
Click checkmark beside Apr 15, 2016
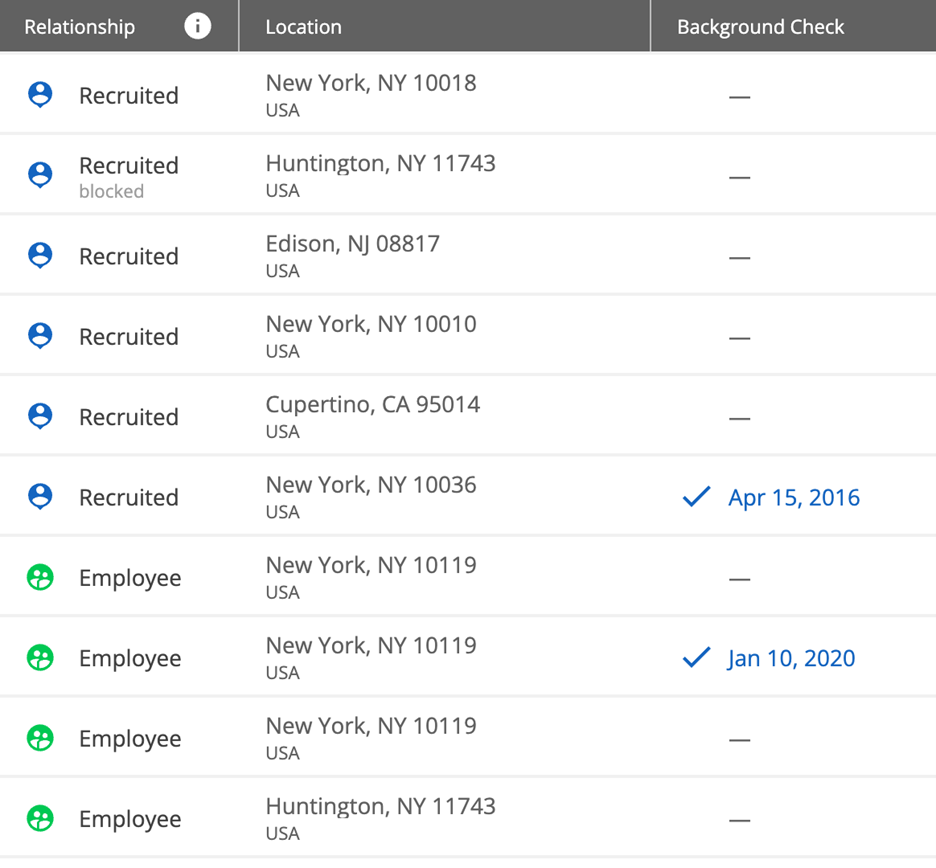point(696,497)
